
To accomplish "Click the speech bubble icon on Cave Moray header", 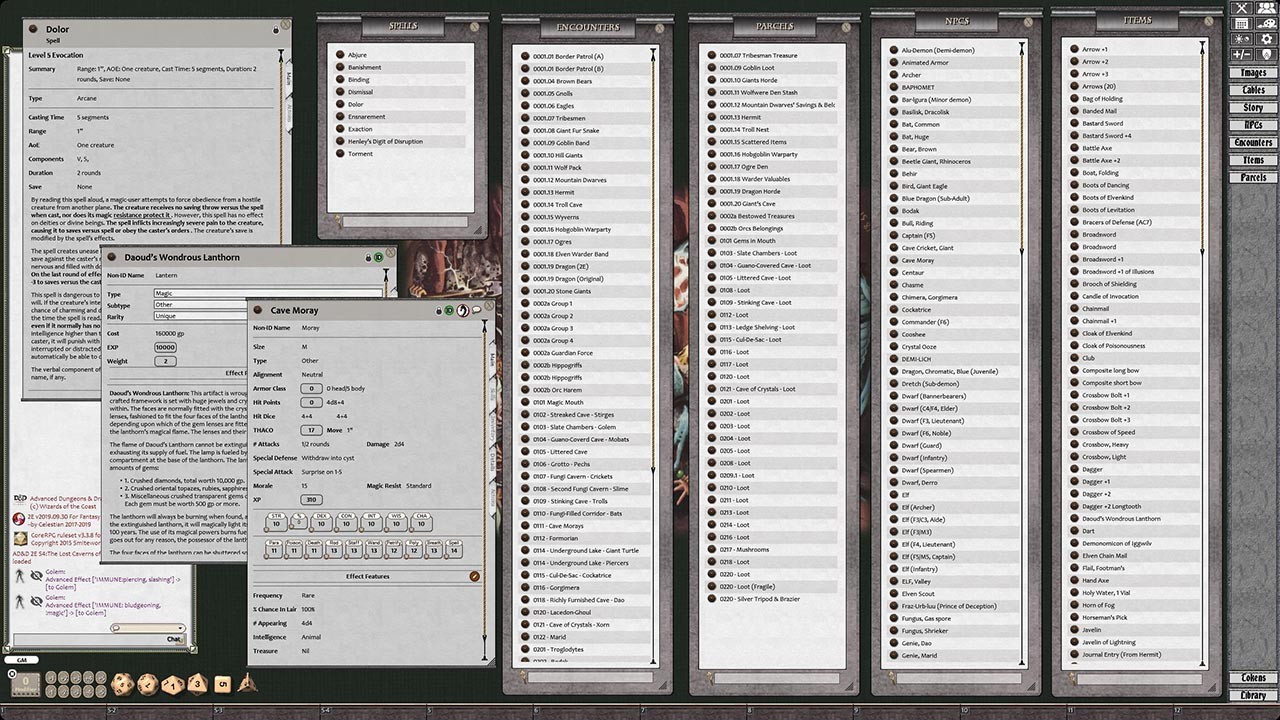I will coord(477,310).
